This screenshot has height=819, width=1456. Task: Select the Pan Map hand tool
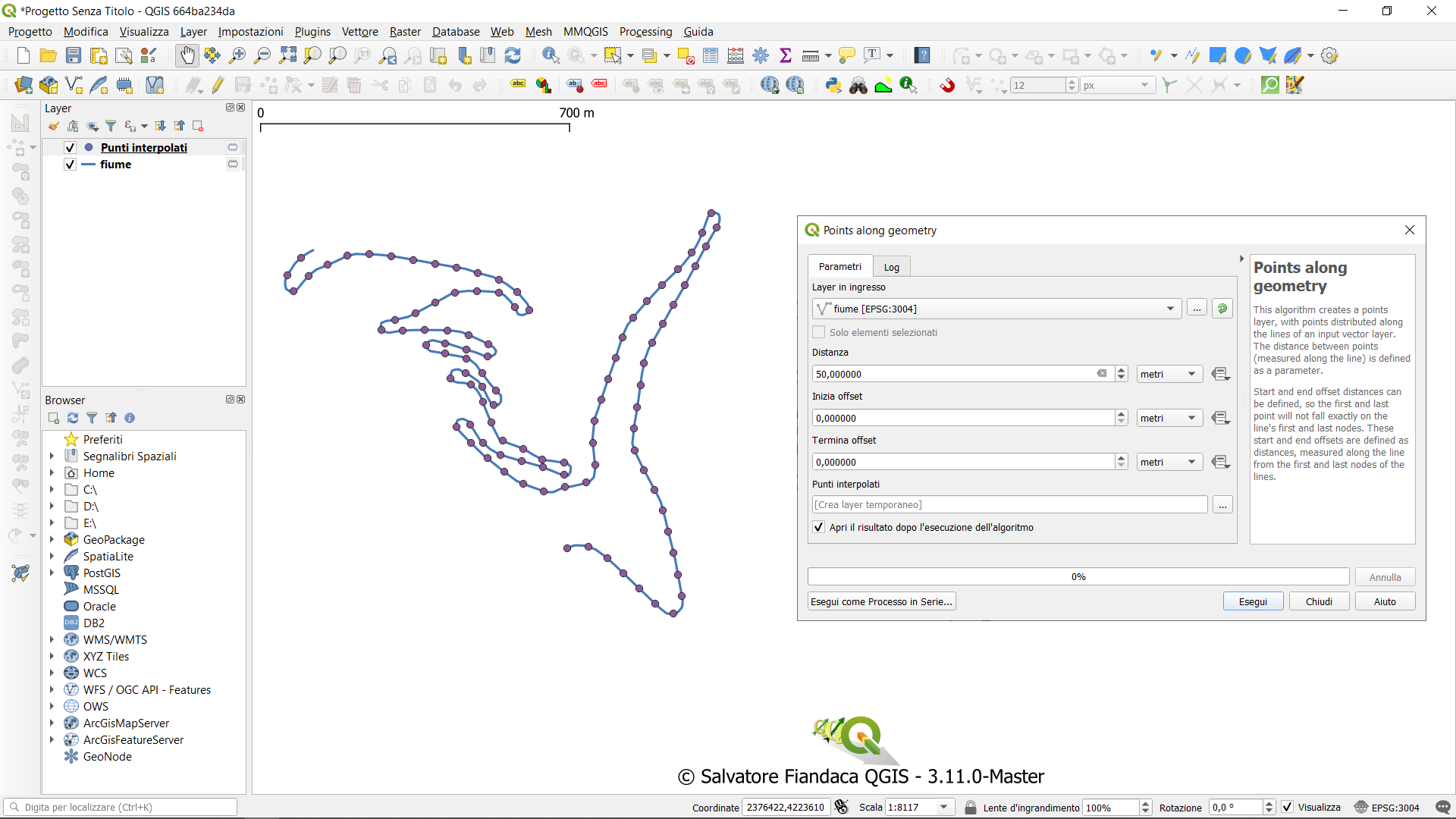click(187, 55)
